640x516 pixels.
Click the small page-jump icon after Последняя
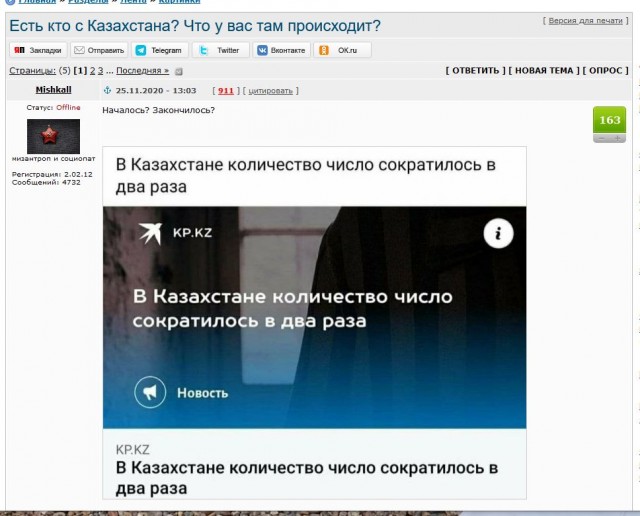click(178, 71)
